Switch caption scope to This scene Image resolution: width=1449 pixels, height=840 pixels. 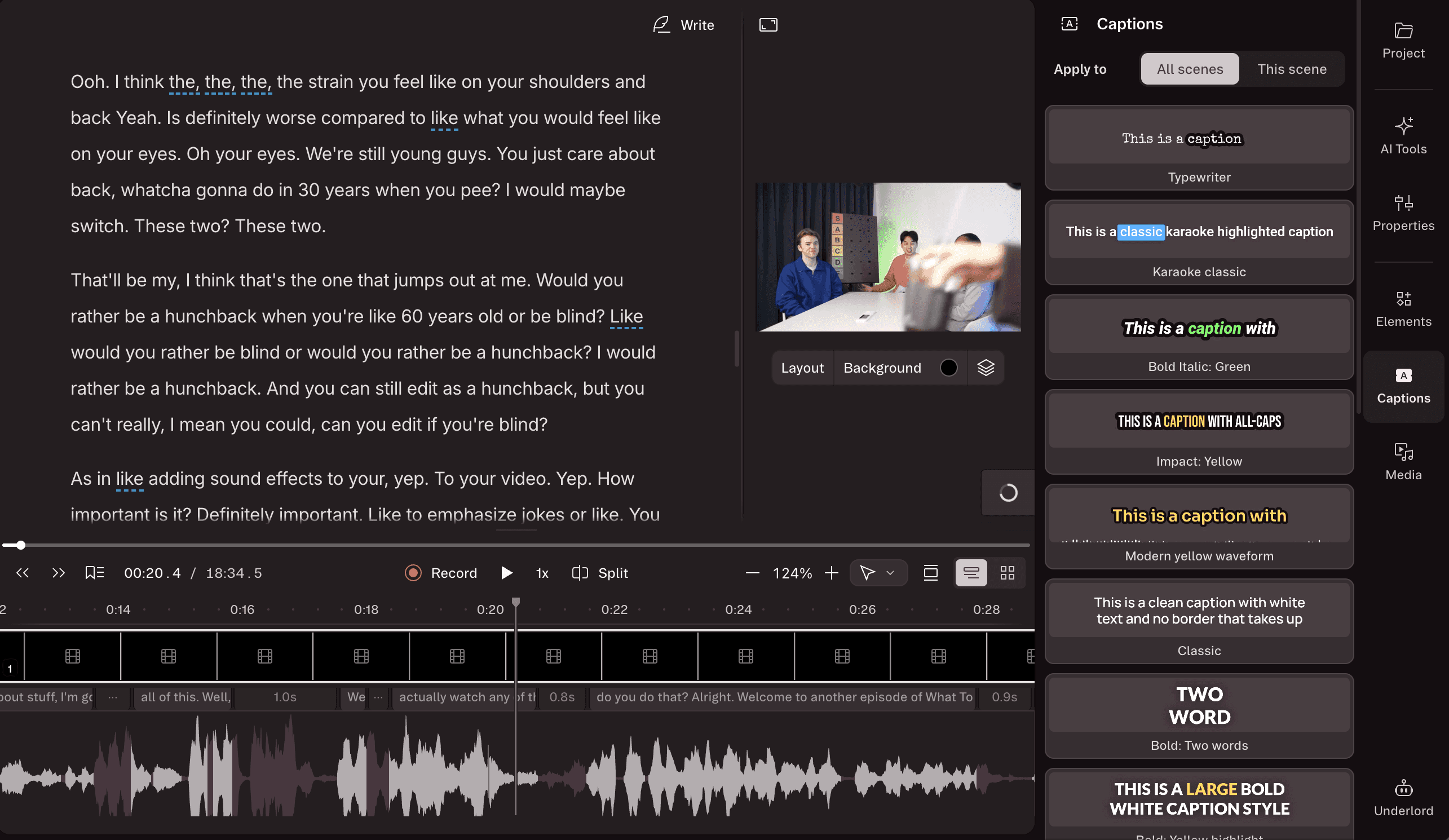[1292, 68]
